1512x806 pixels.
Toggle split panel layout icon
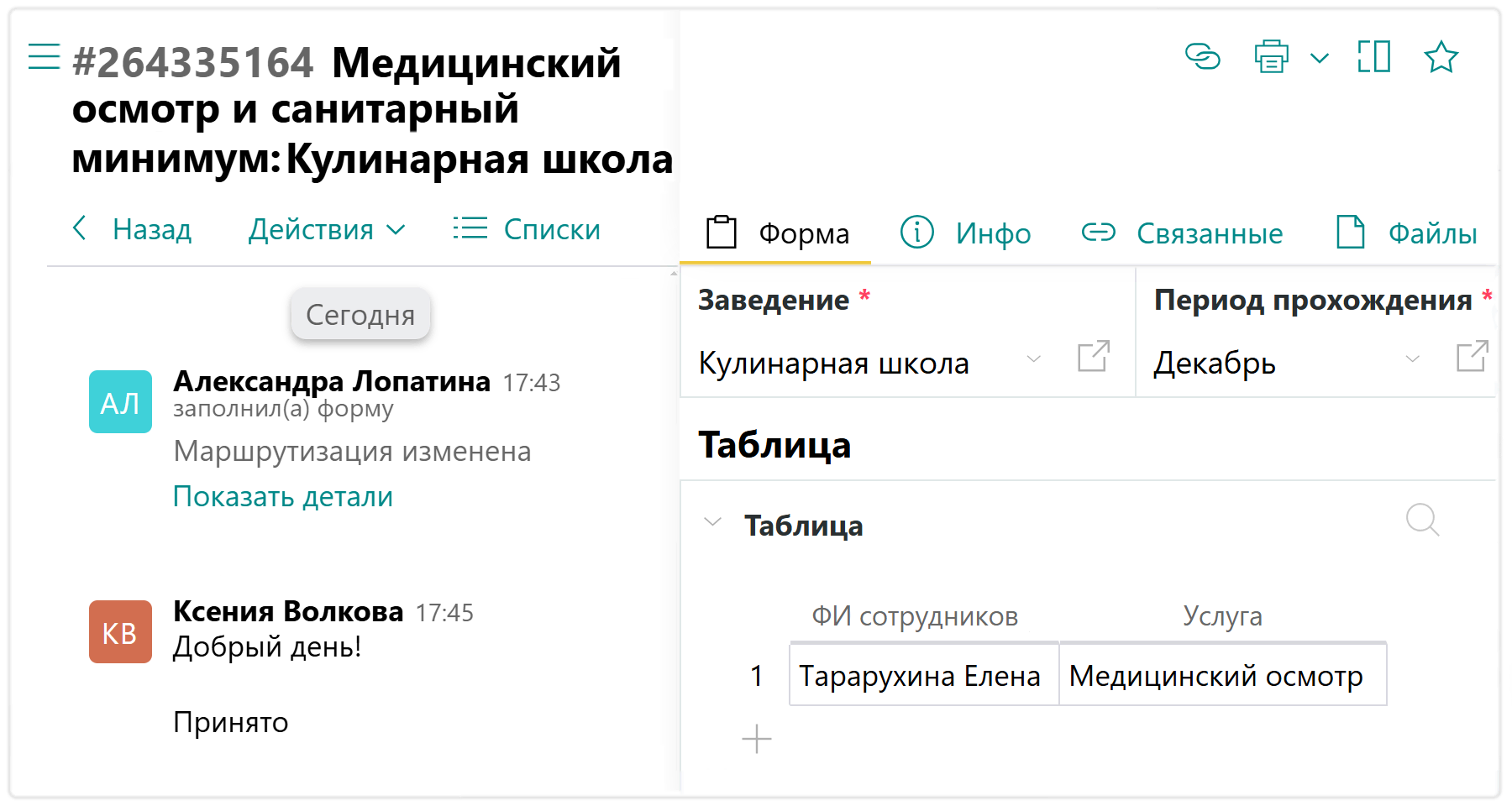[1373, 57]
